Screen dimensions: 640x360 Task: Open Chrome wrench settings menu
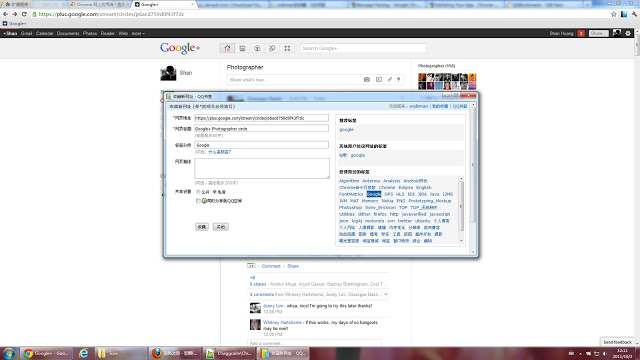[x=634, y=14]
